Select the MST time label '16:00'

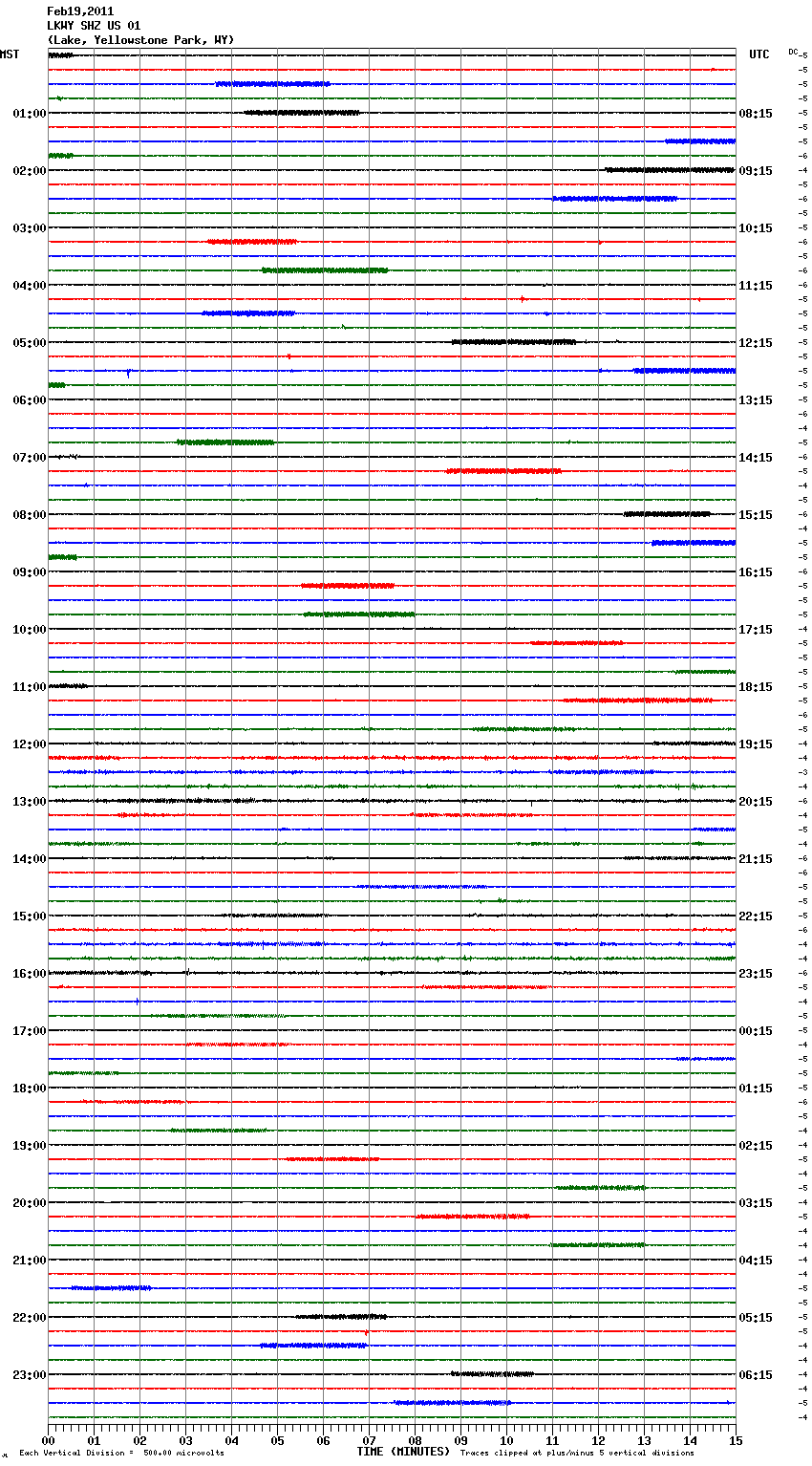pos(30,974)
